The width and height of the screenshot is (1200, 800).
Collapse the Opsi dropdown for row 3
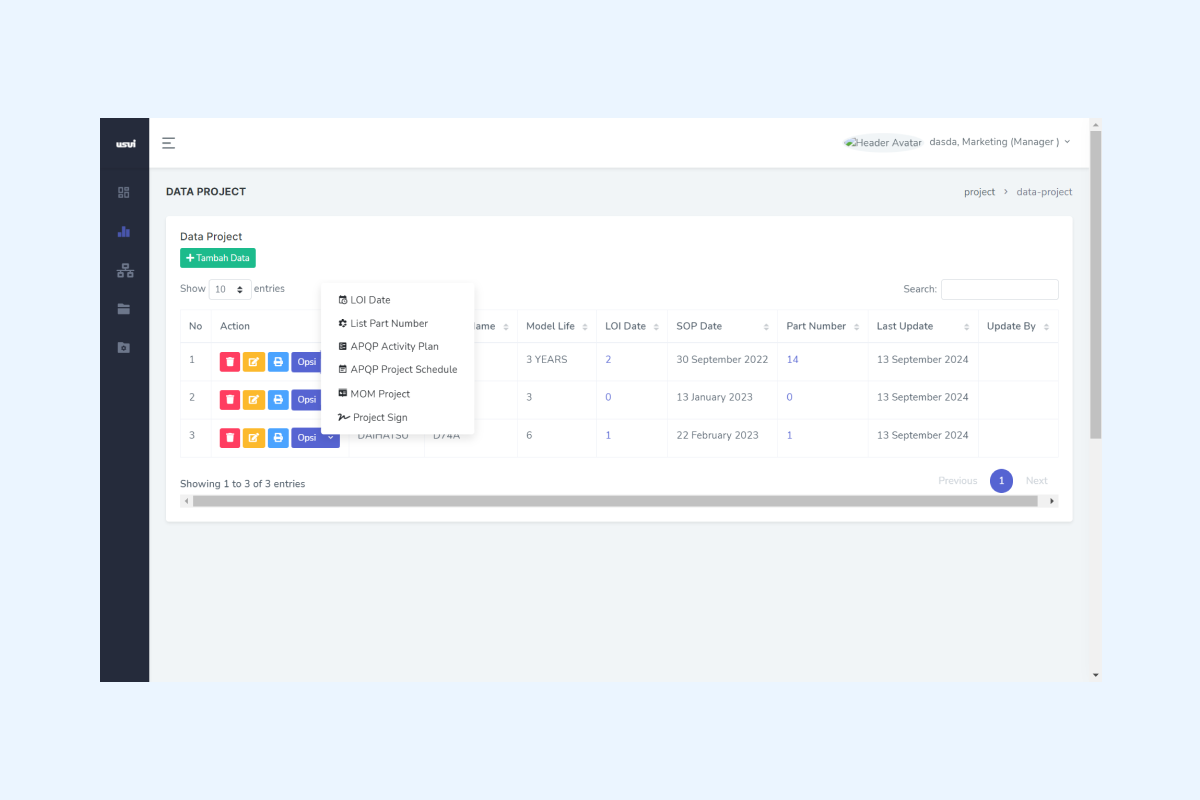(x=315, y=437)
